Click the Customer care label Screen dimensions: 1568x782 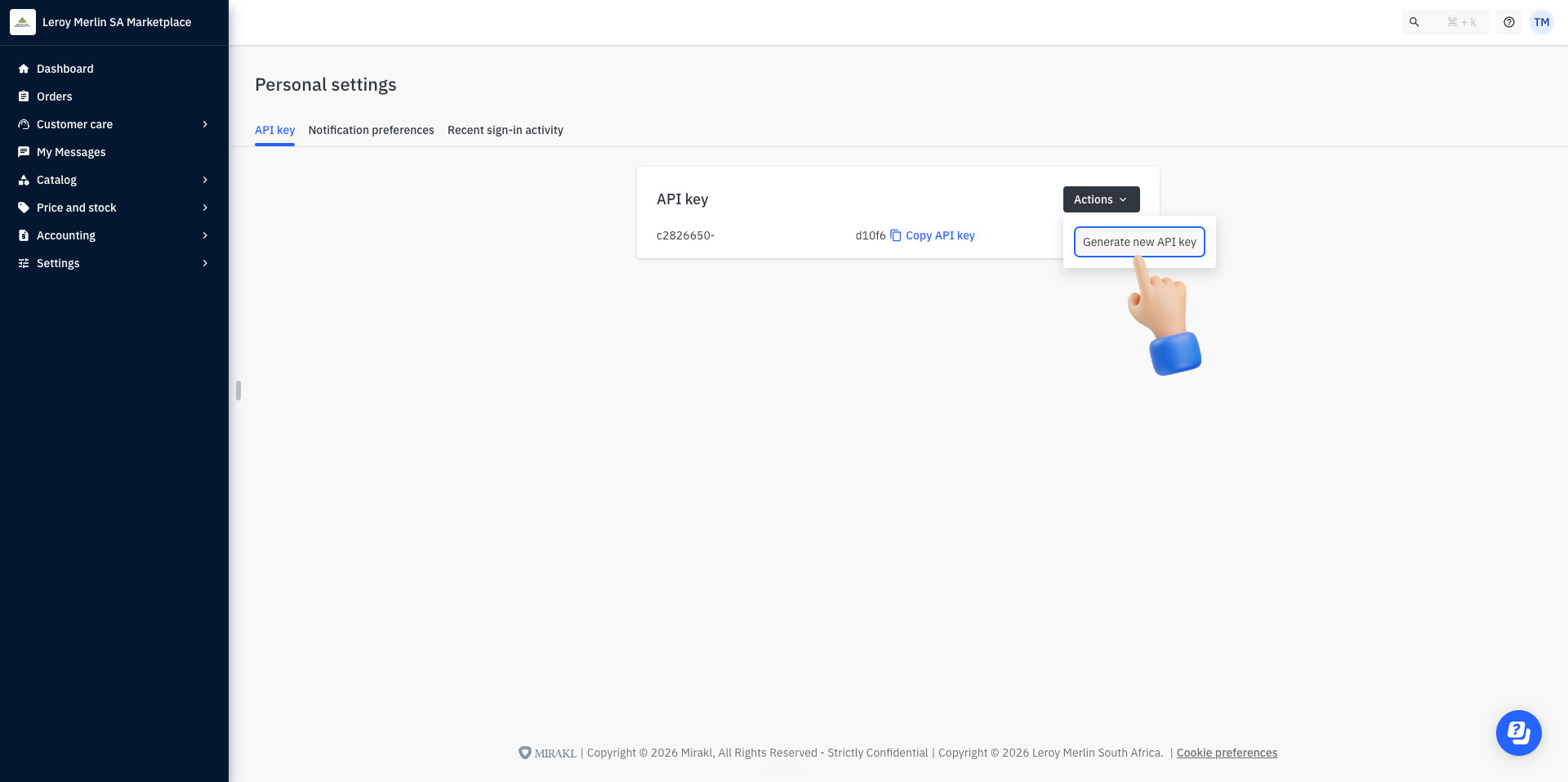[x=74, y=124]
